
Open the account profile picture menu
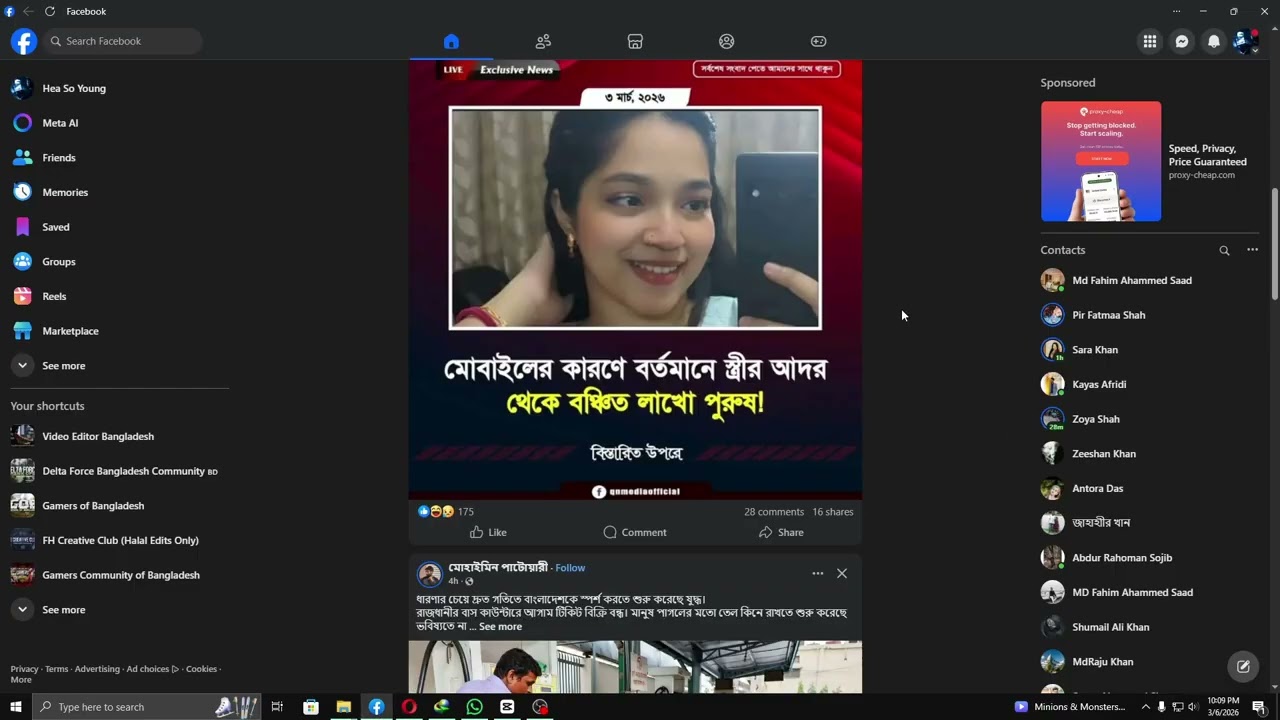click(x=1246, y=41)
